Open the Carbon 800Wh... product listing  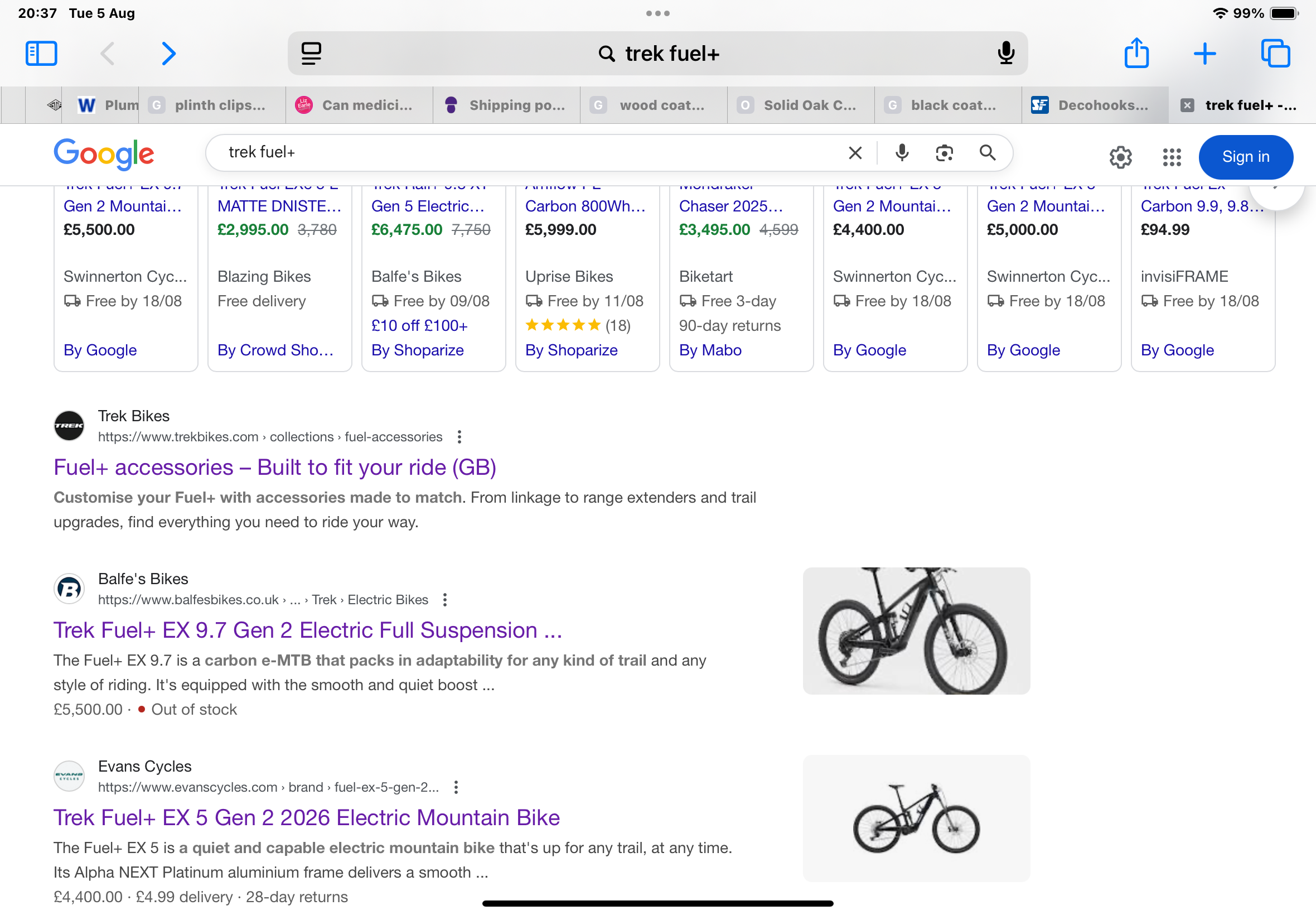point(586,206)
